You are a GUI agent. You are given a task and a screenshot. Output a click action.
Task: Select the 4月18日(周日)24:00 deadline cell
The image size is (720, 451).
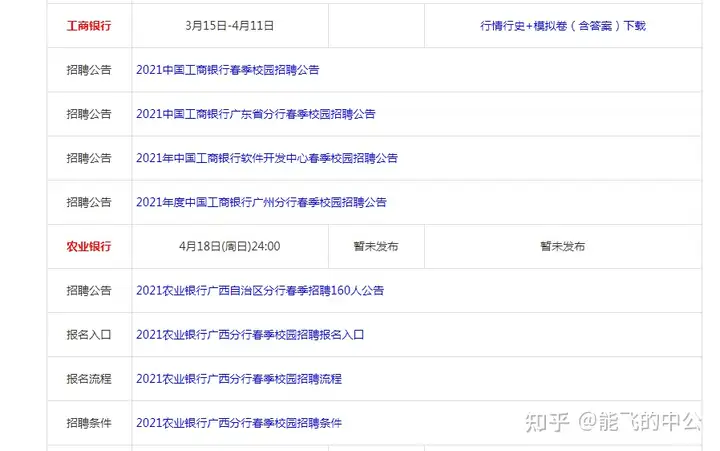click(230, 246)
